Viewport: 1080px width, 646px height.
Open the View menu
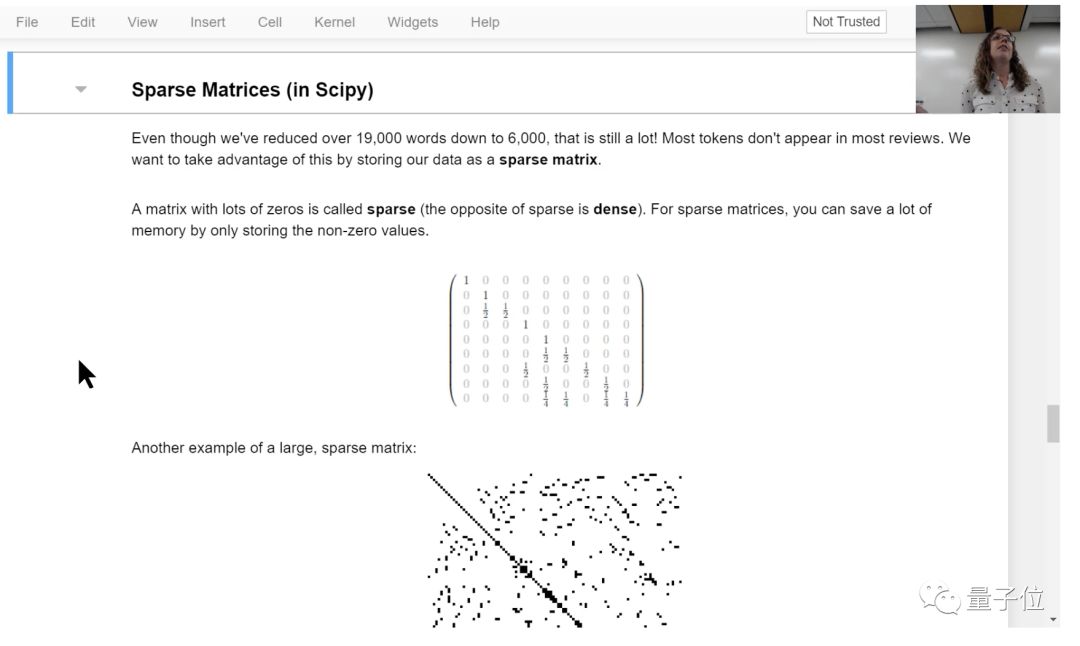tap(142, 22)
